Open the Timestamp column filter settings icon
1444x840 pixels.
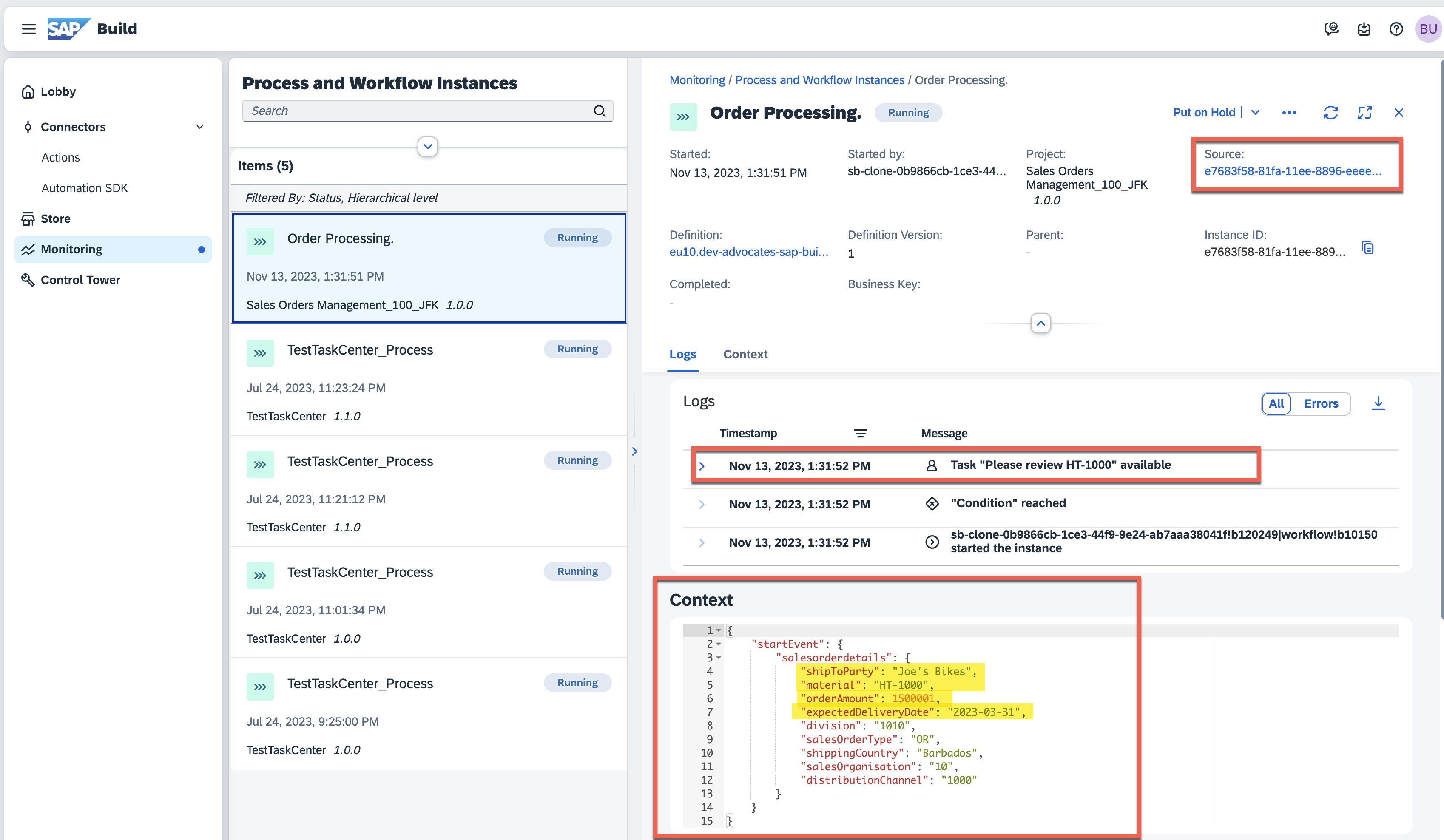pyautogui.click(x=860, y=433)
